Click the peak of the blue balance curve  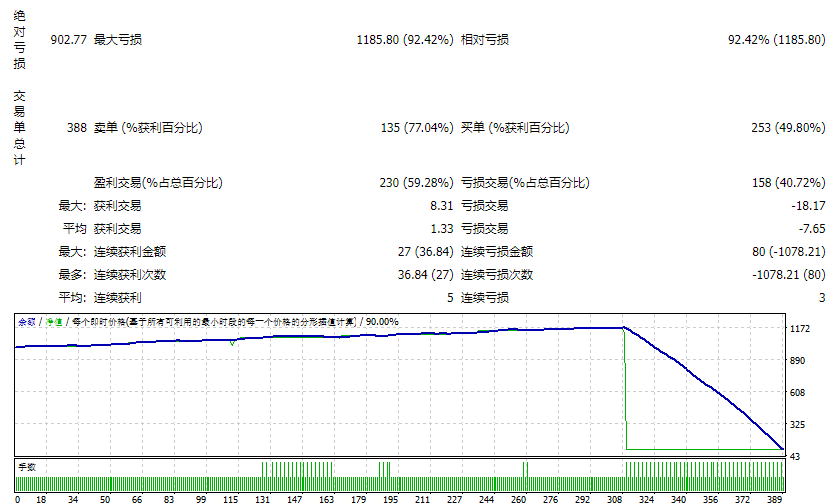pyautogui.click(x=623, y=327)
